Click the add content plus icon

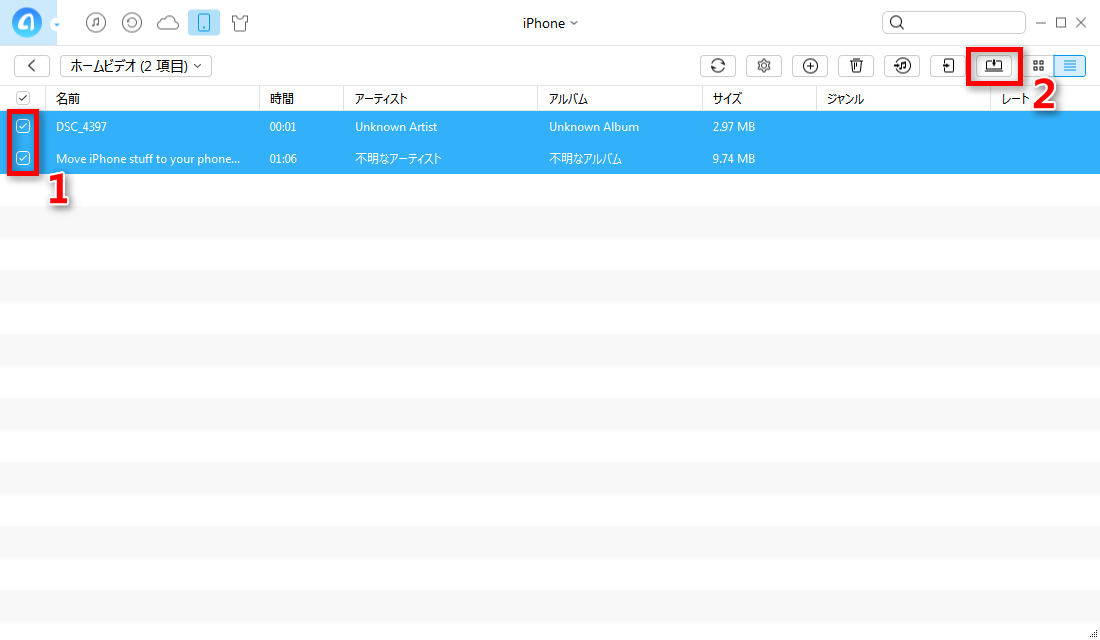[x=810, y=66]
